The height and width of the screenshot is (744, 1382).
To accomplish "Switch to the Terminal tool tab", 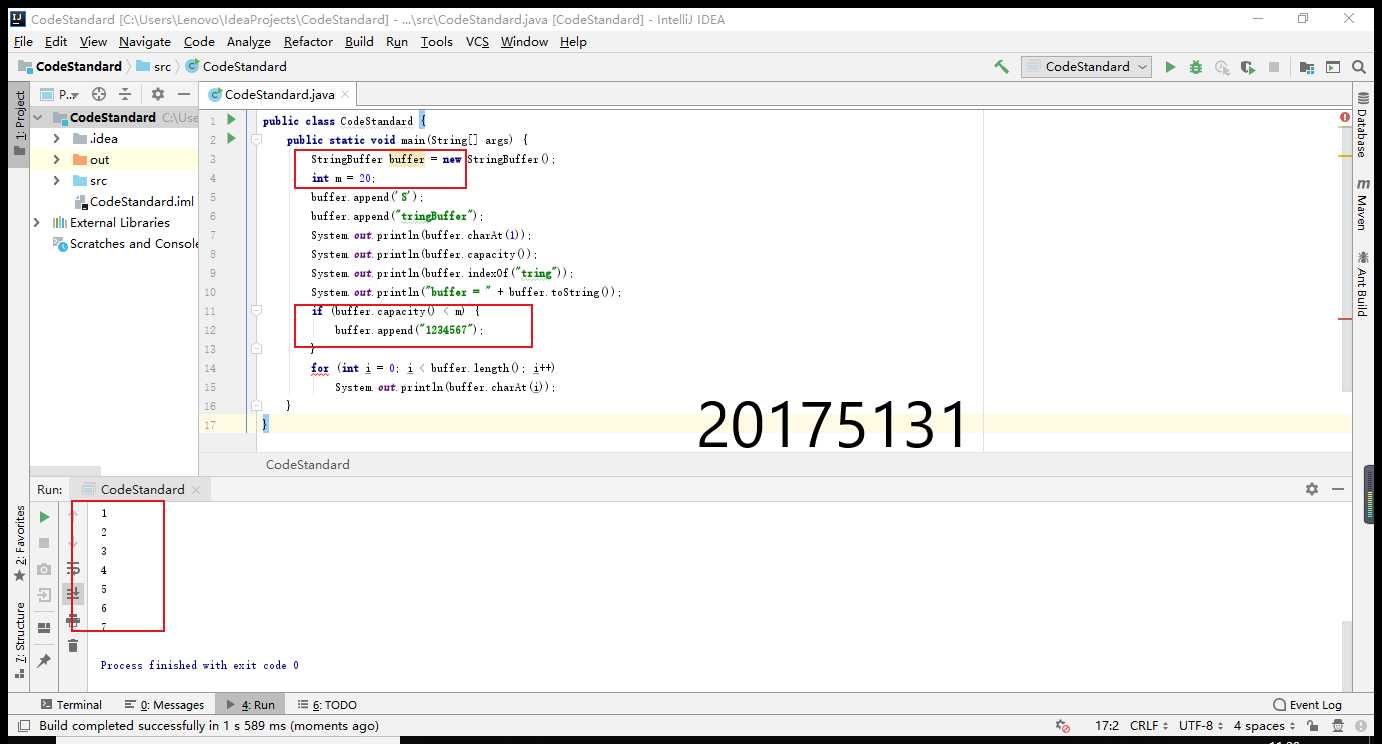I will pos(70,705).
